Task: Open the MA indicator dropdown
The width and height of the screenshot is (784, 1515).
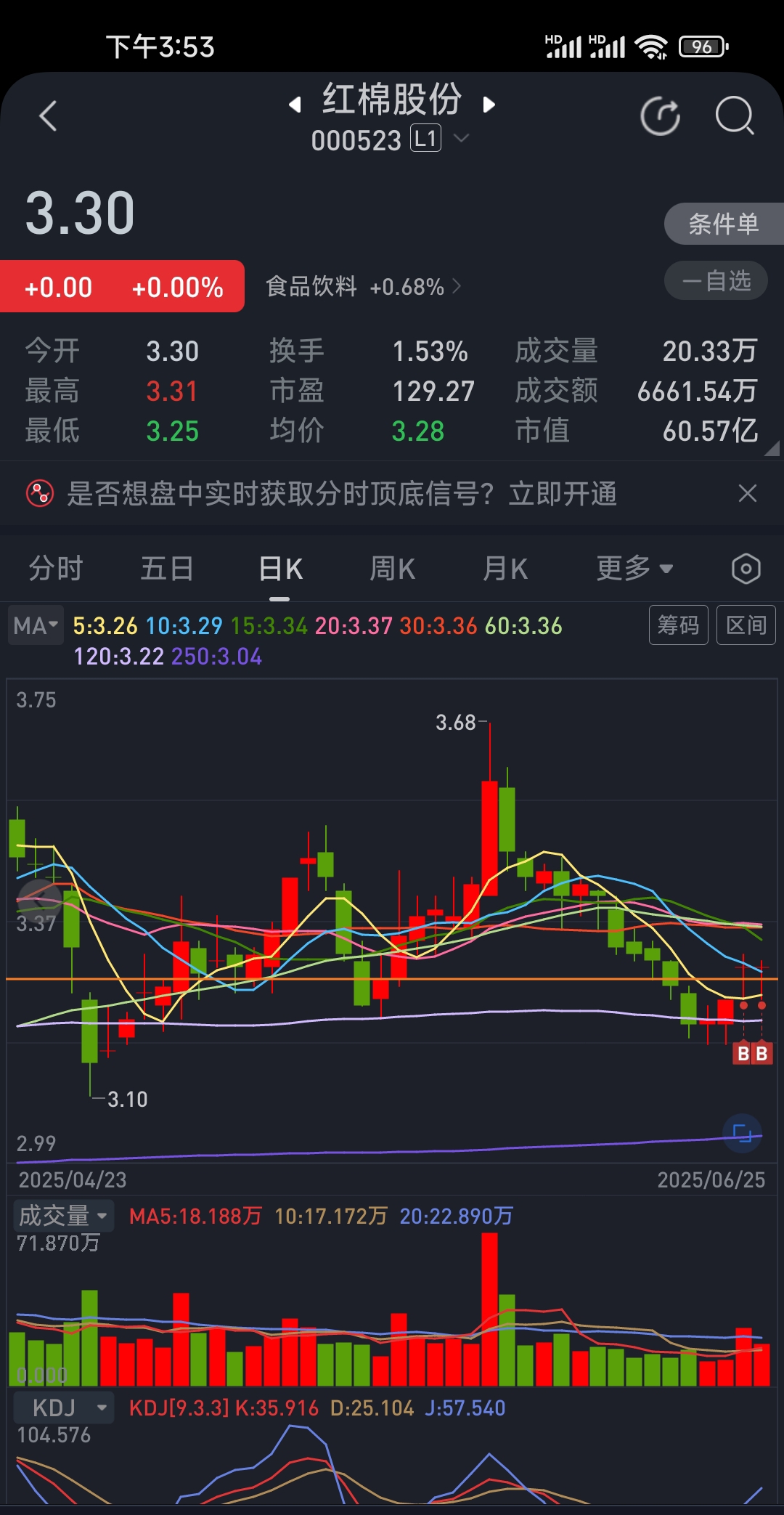Action: [36, 625]
